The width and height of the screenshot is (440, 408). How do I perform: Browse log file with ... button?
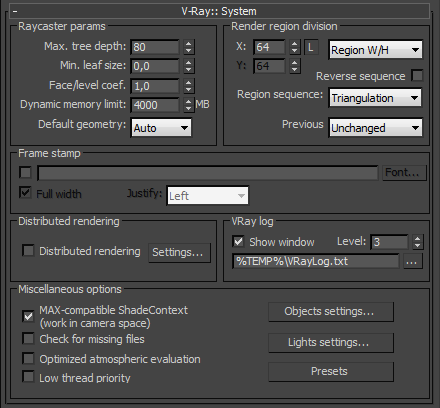click(413, 261)
